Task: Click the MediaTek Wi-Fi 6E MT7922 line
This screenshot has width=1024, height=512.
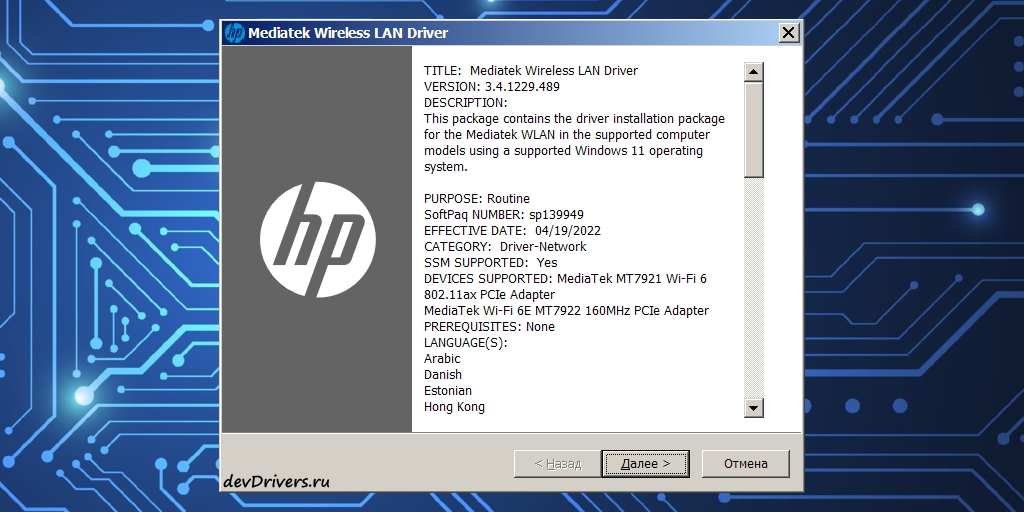Action: (566, 311)
